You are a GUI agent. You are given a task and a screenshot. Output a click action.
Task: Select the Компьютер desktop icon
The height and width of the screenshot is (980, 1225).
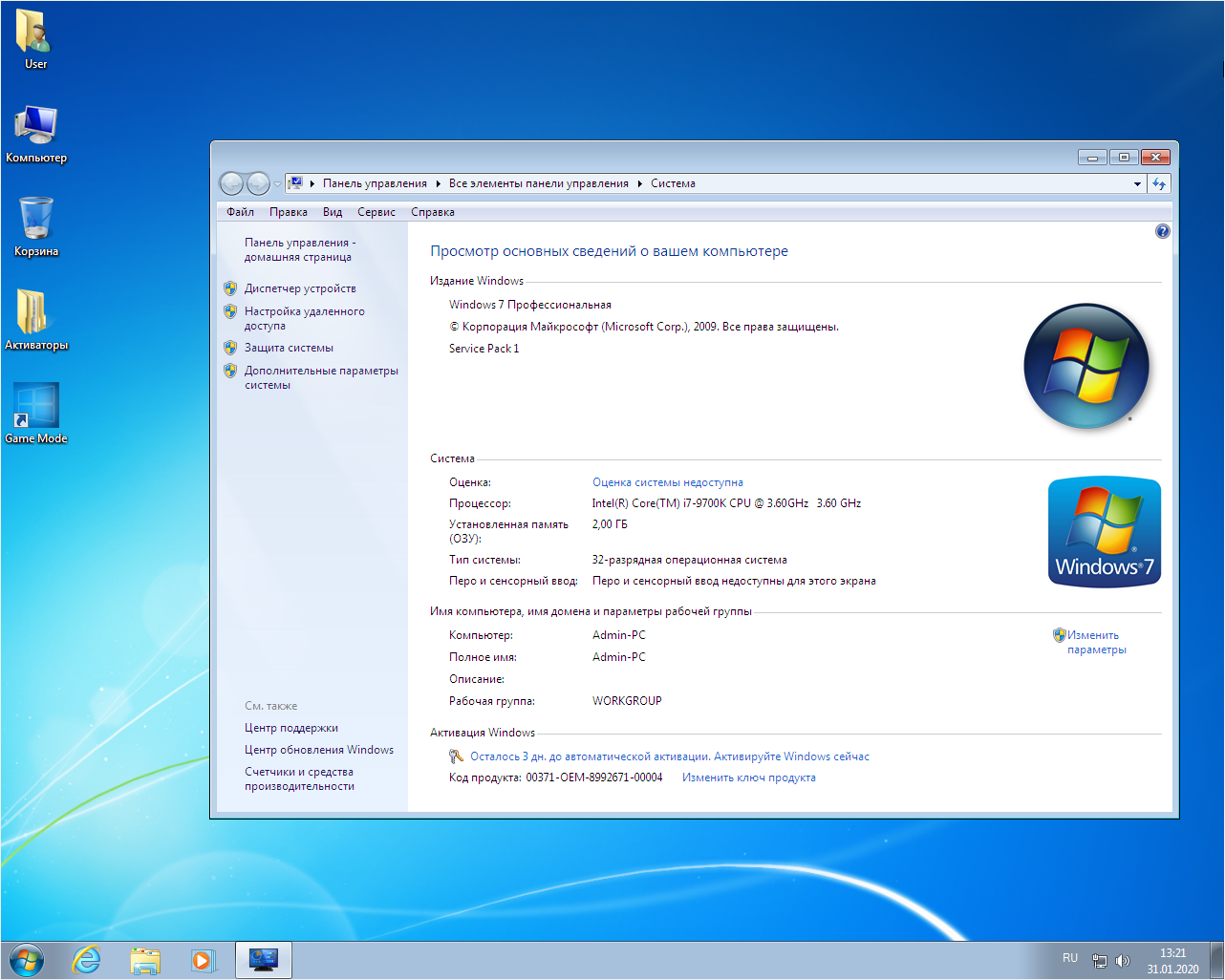pyautogui.click(x=36, y=134)
